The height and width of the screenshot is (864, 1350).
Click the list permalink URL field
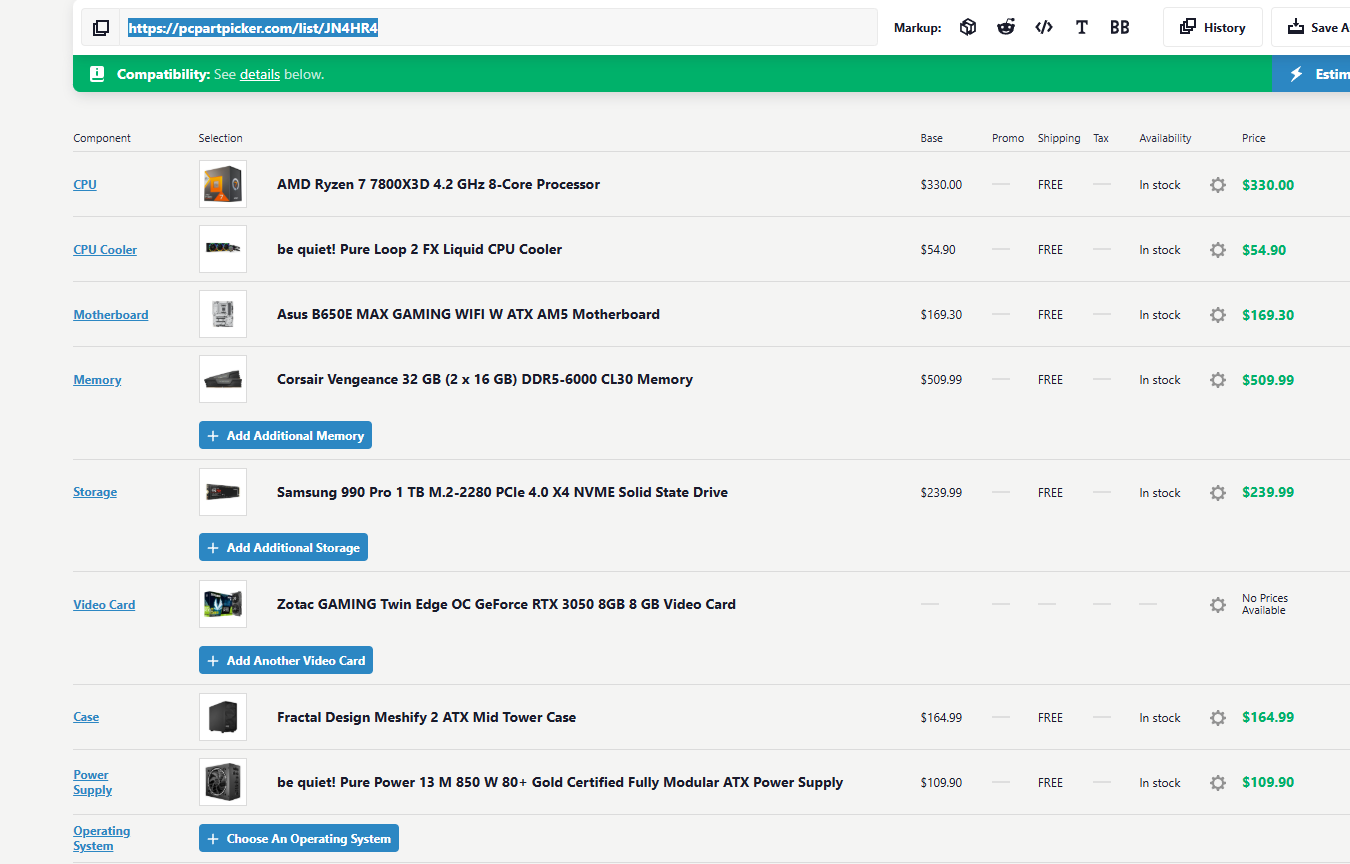click(x=498, y=28)
